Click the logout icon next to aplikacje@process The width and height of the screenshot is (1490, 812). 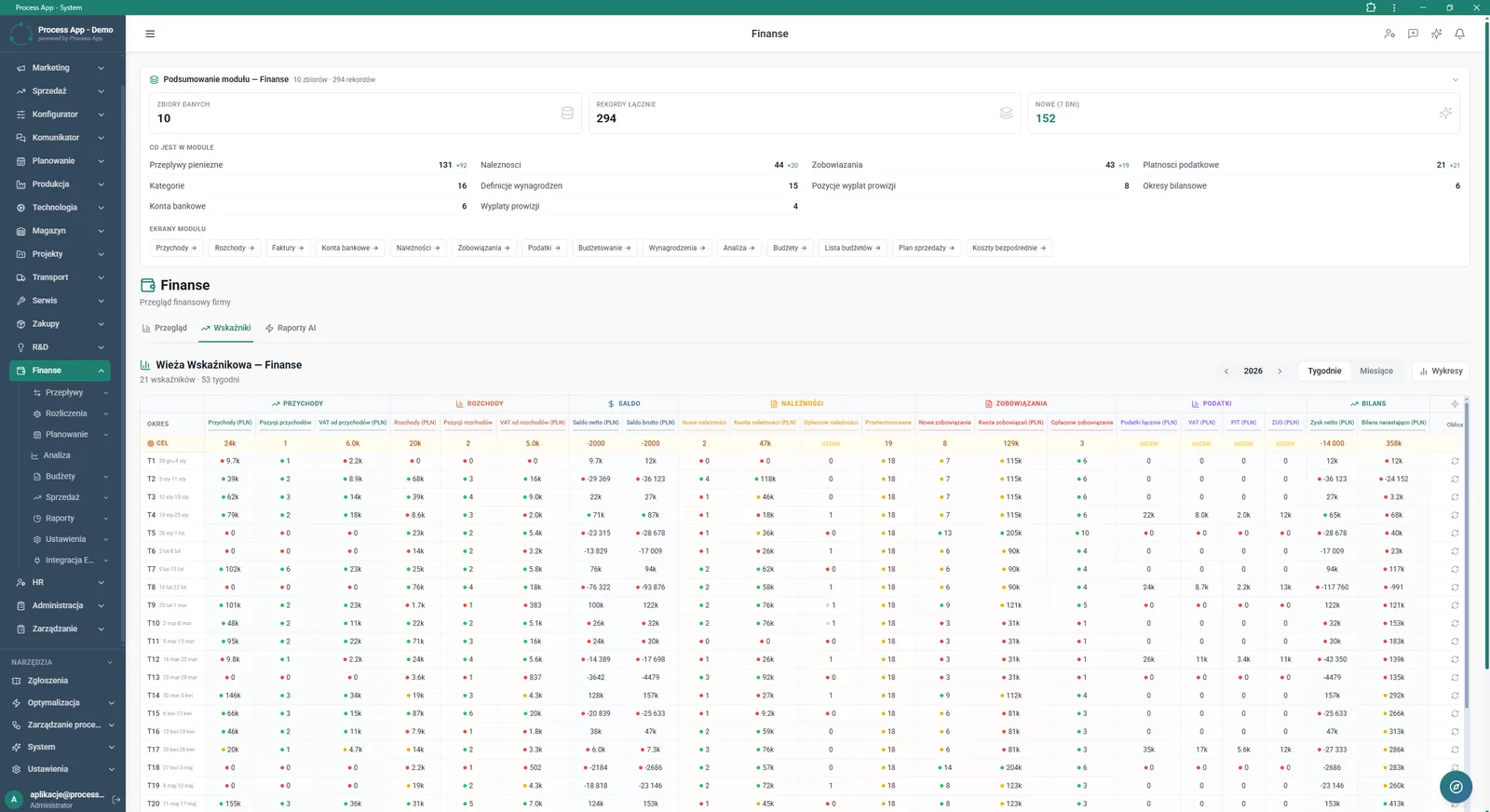coord(116,799)
